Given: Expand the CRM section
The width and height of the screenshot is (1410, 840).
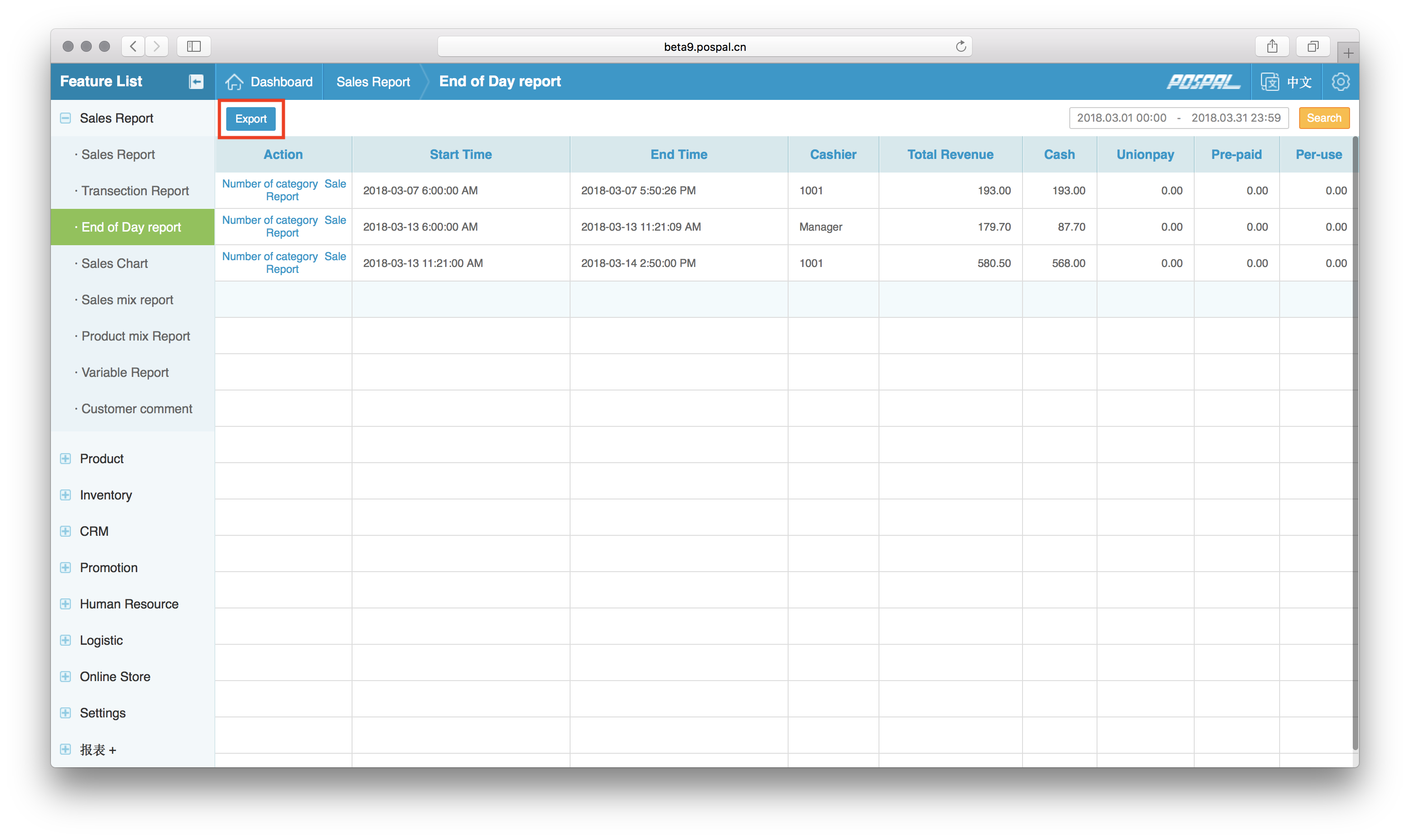Looking at the screenshot, I should pyautogui.click(x=66, y=531).
